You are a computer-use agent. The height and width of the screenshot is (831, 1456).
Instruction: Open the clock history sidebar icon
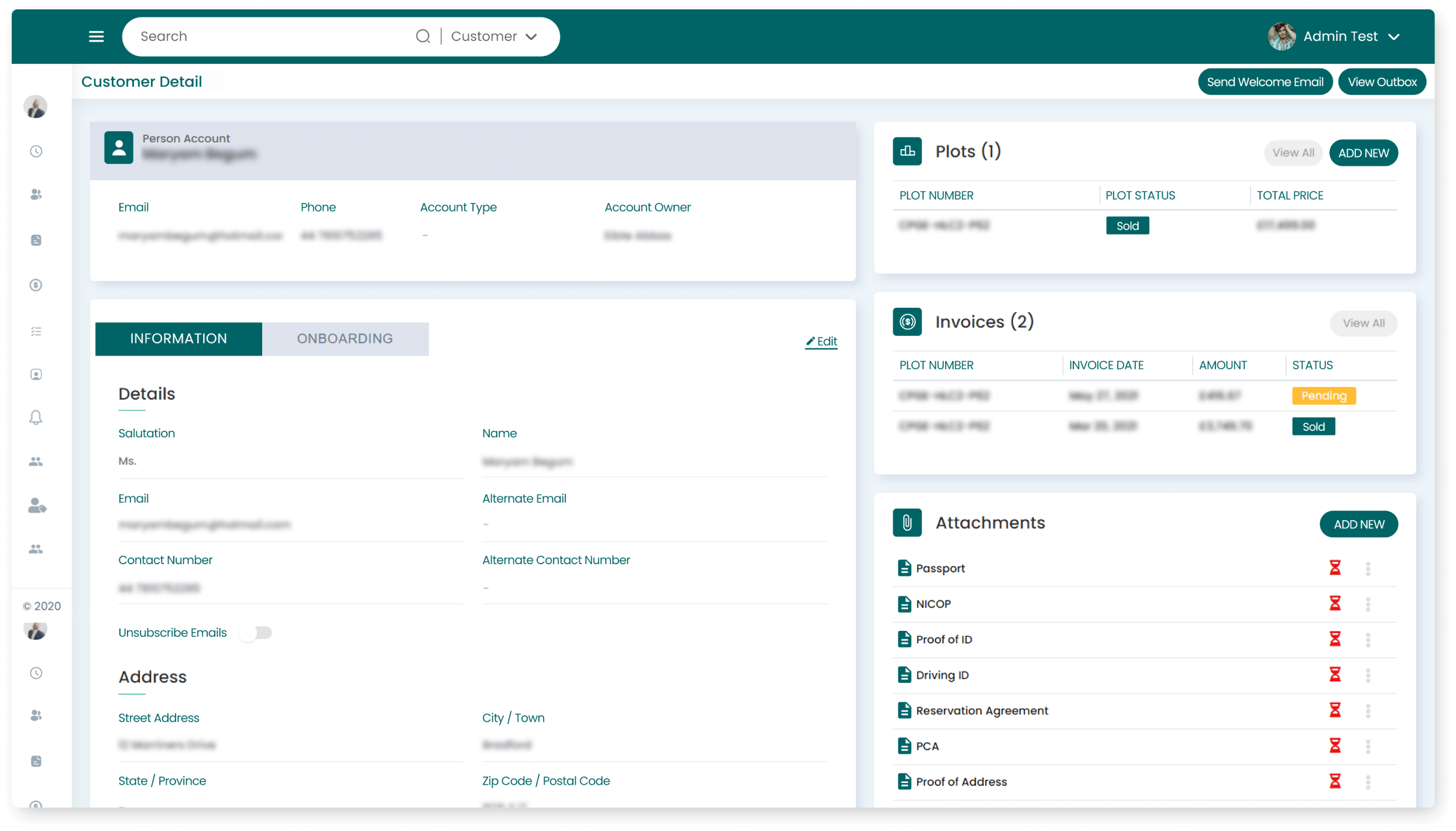36,152
